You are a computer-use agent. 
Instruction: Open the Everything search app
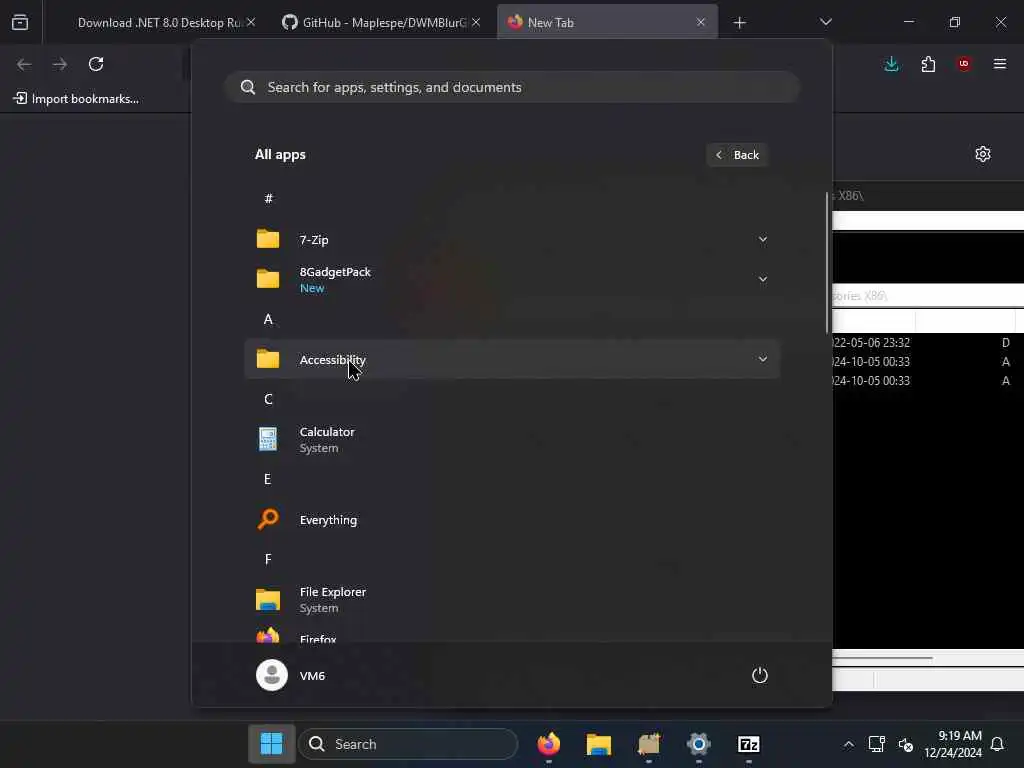coord(512,520)
